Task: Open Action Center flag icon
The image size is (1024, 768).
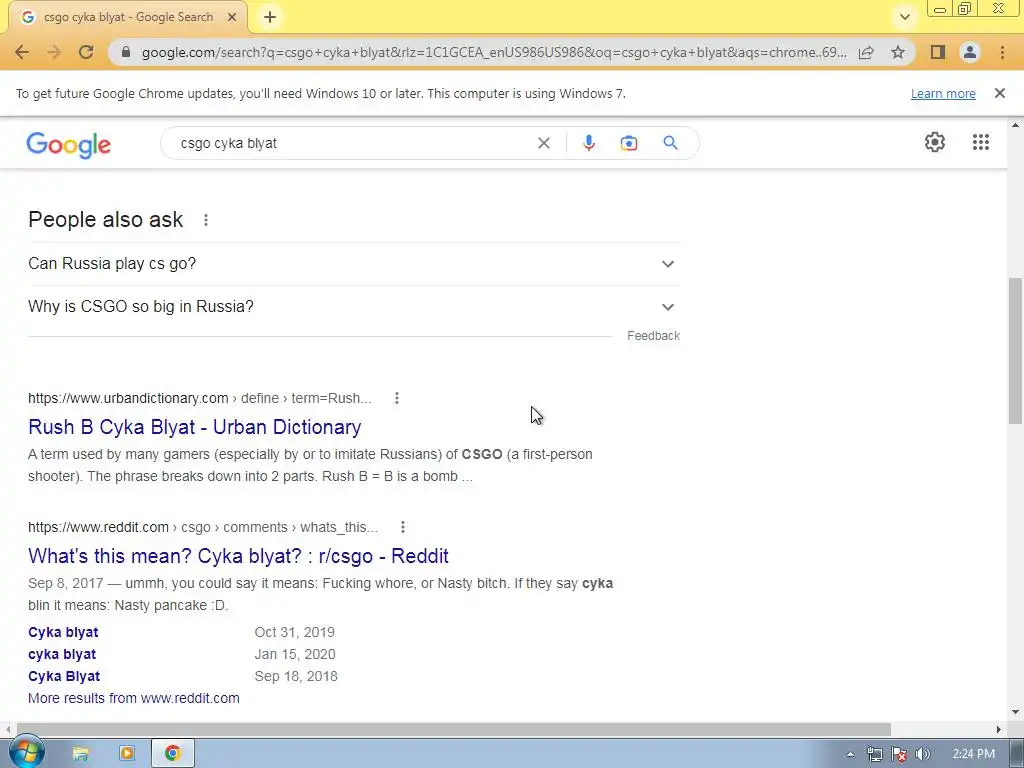Action: click(x=899, y=754)
